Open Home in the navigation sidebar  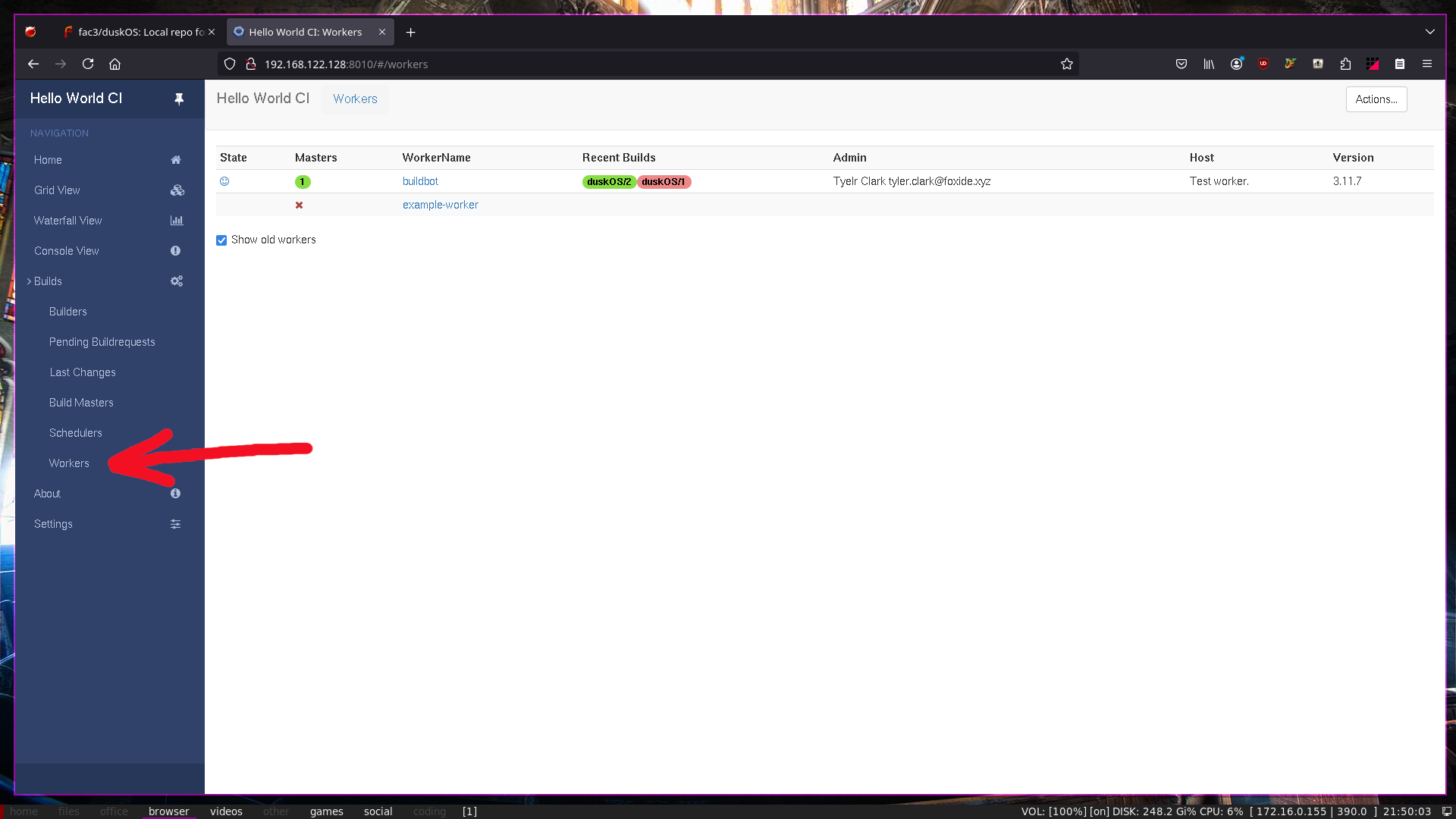tap(48, 160)
